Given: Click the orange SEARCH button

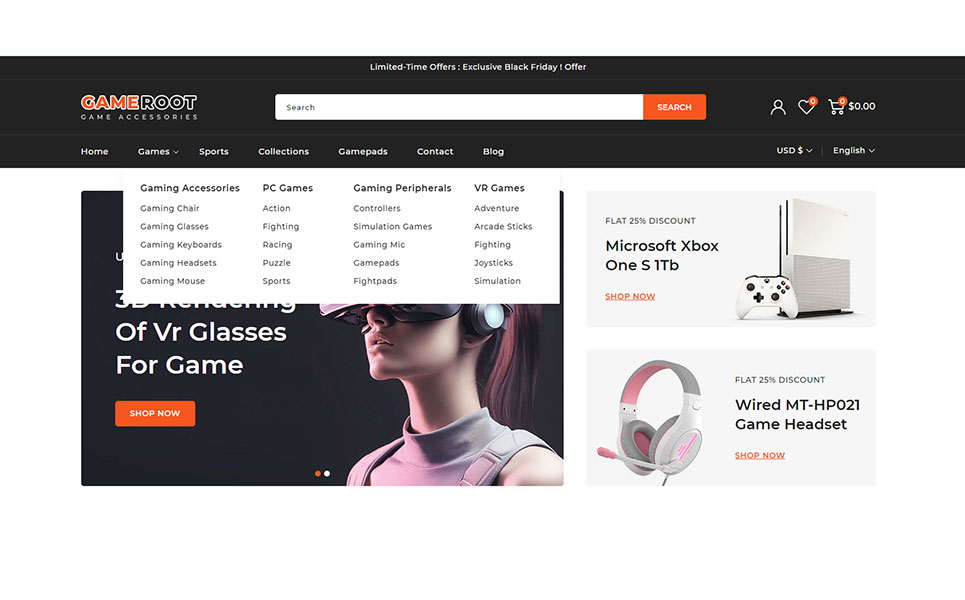Looking at the screenshot, I should (x=675, y=107).
